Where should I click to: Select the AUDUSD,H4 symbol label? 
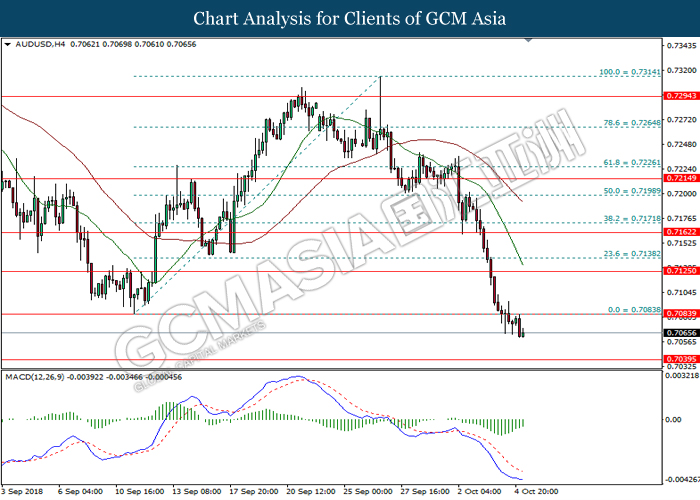(40, 44)
